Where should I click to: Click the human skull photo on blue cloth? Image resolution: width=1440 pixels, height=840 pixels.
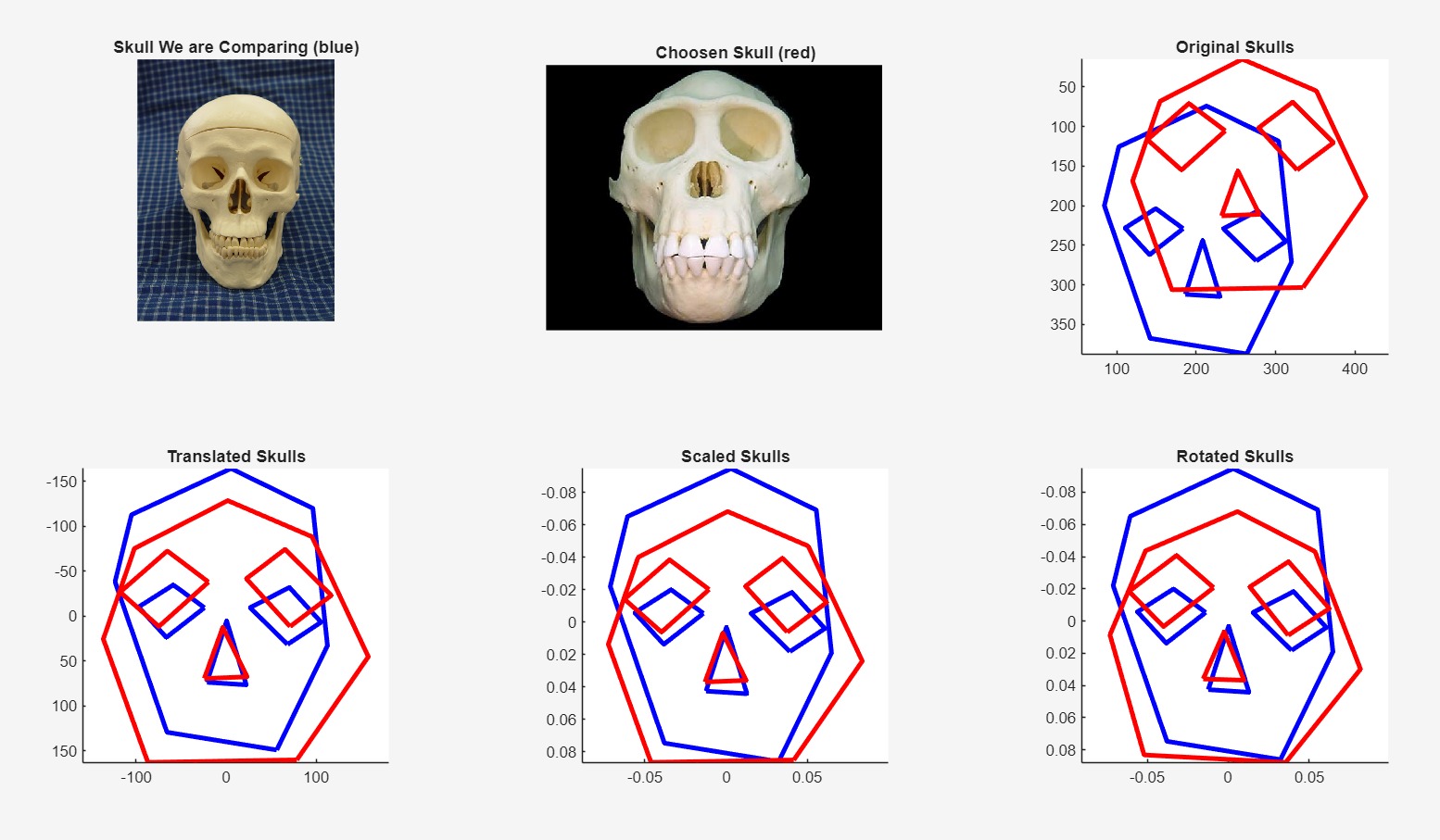235,191
